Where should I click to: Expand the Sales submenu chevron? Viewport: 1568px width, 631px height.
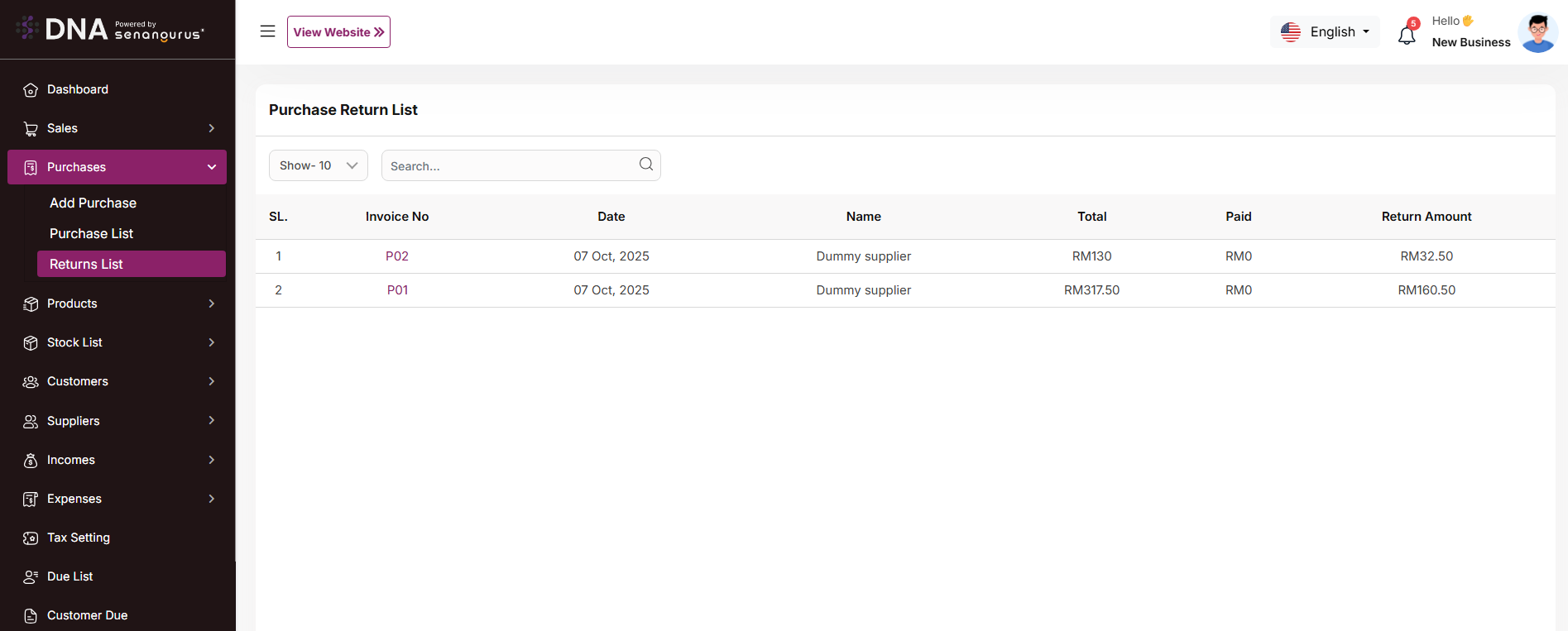tap(212, 128)
